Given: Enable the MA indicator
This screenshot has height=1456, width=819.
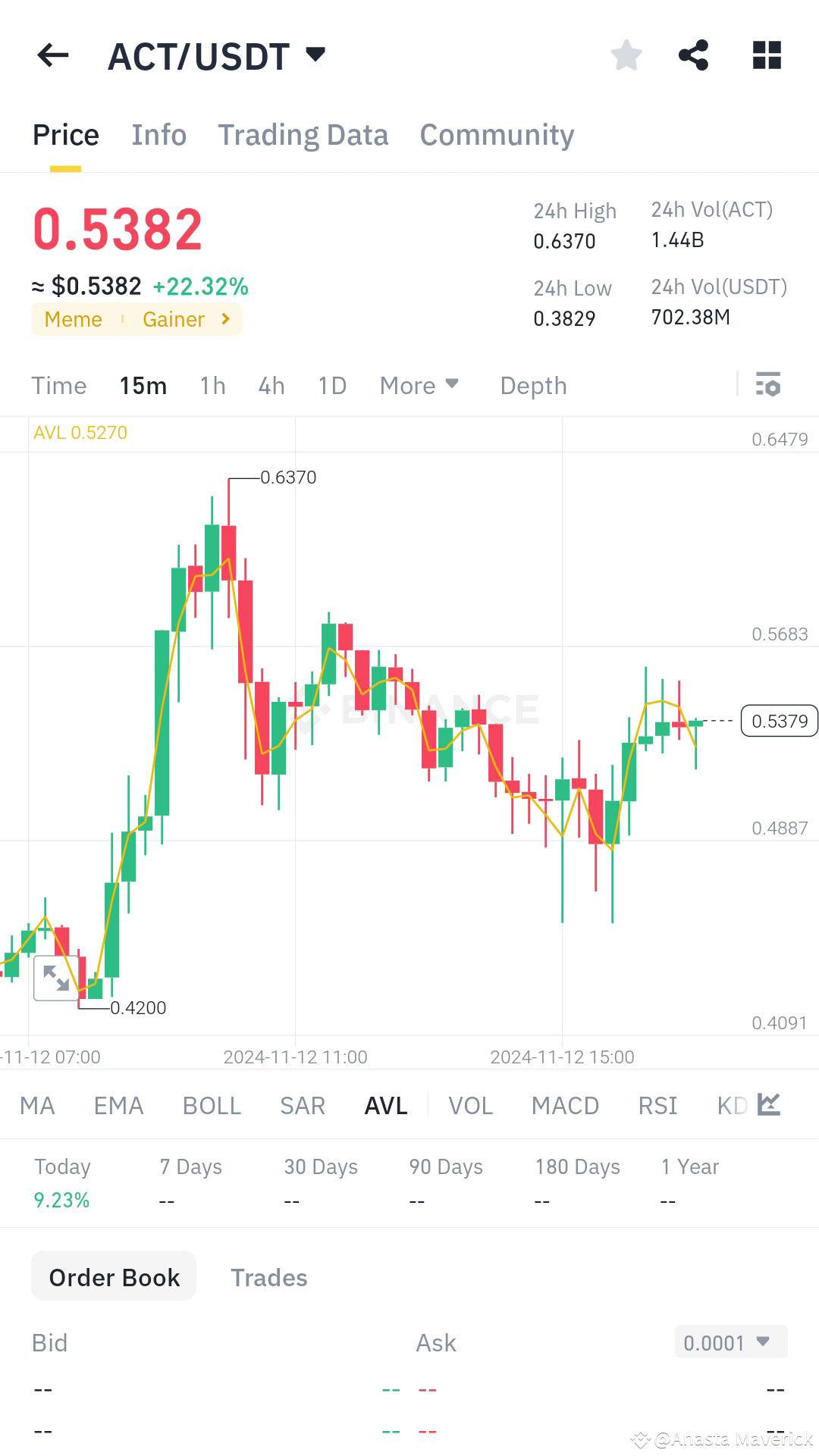Looking at the screenshot, I should click(x=36, y=1105).
